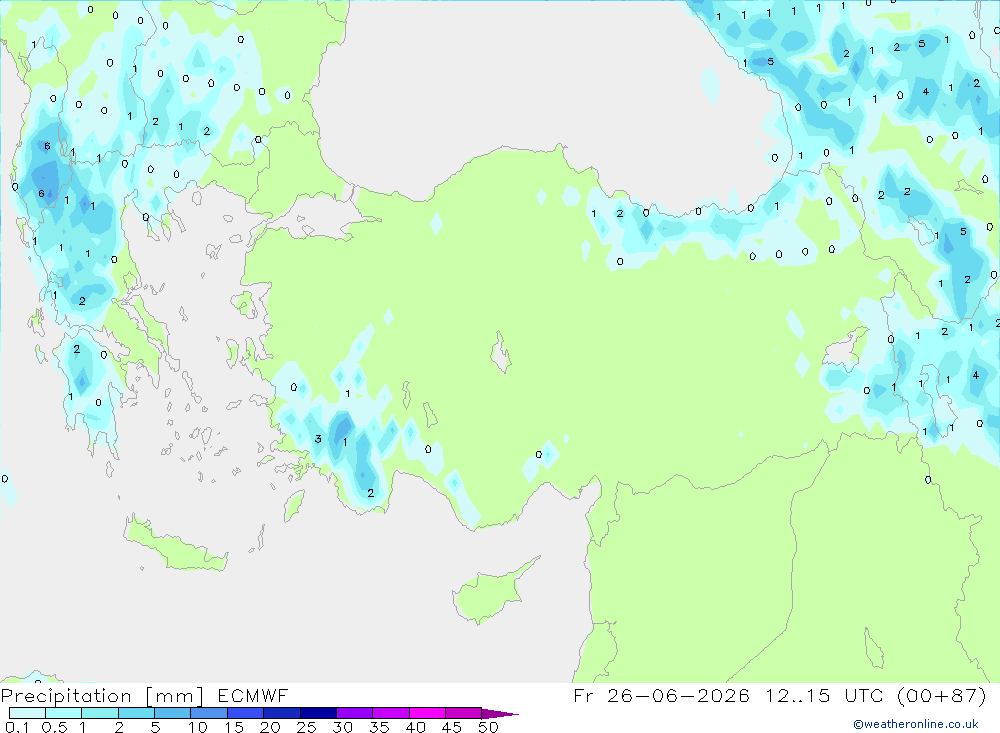Pick the 15–20 mm legend swatch

[246, 713]
